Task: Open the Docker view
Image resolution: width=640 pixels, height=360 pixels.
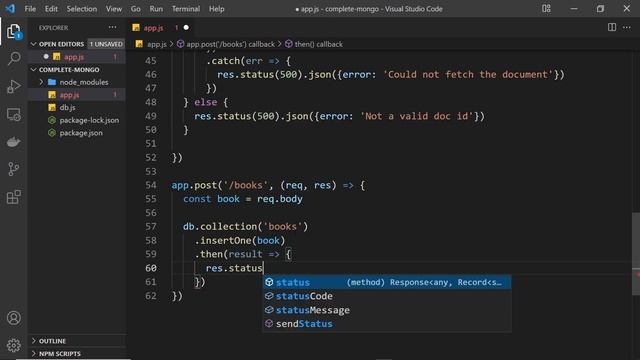Action: click(13, 142)
